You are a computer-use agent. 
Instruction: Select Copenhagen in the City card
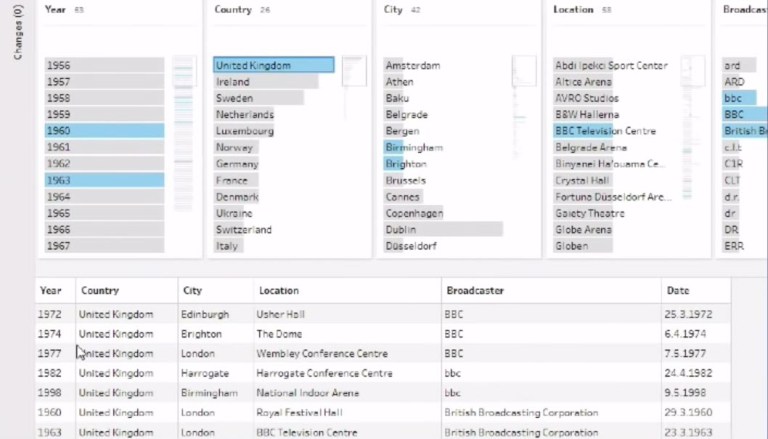click(413, 213)
